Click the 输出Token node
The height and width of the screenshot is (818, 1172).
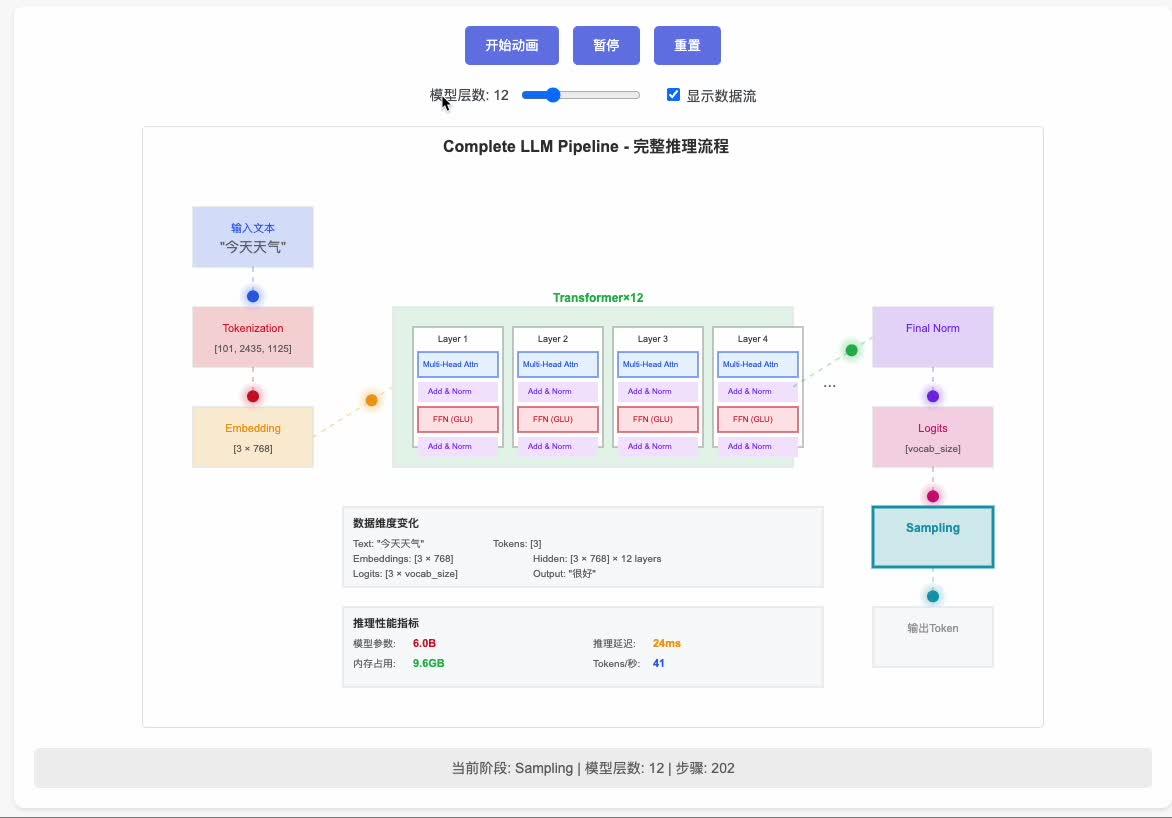[x=932, y=637]
